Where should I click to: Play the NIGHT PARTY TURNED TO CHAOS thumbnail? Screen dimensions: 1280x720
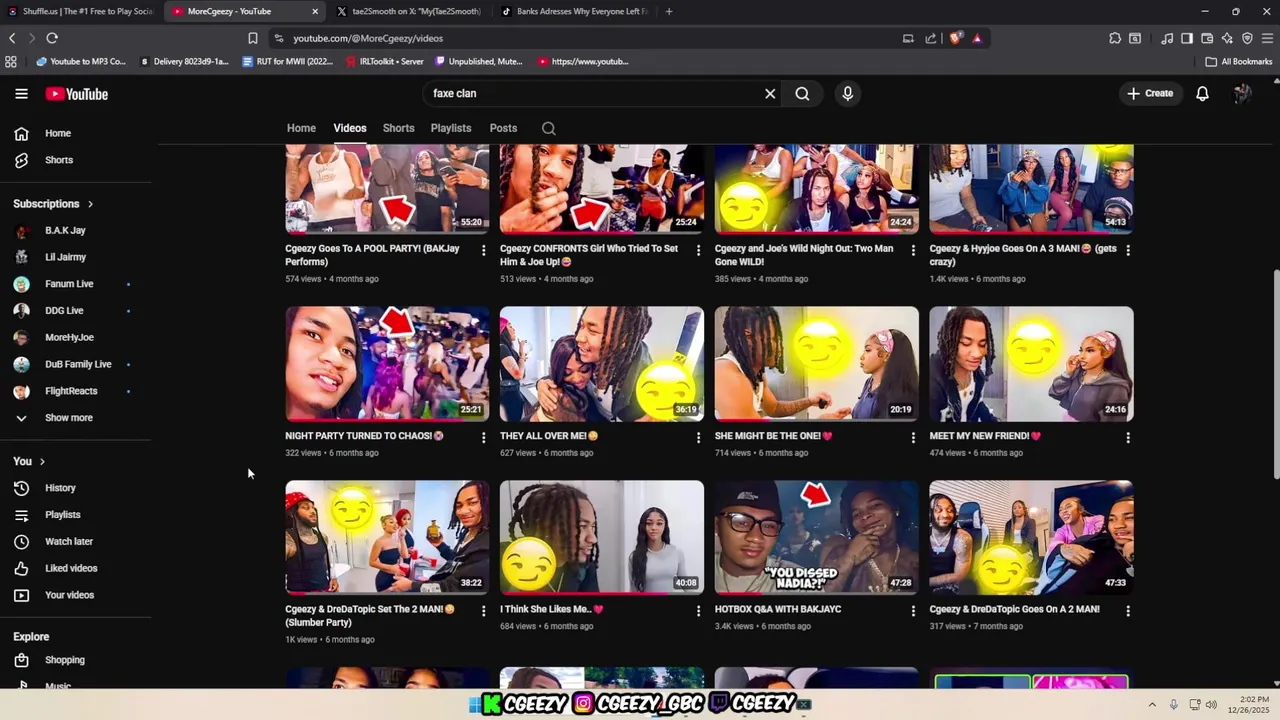tap(387, 364)
